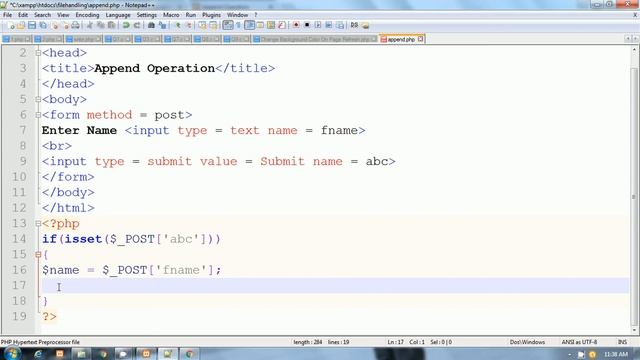640x360 pixels.
Task: Click the Redo arrow icon
Action: click(137, 25)
